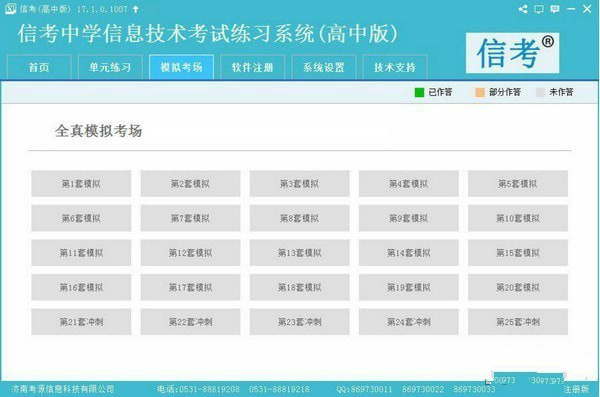The height and width of the screenshot is (397, 600).
Task: Start 第21套冲刺 exam
Action: pos(81,322)
